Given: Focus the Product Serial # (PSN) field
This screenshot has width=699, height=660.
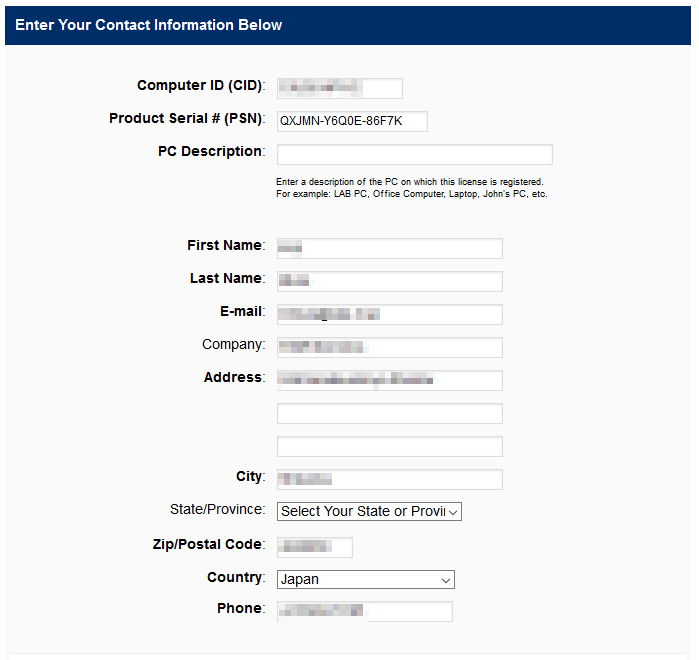Looking at the screenshot, I should click(x=352, y=121).
